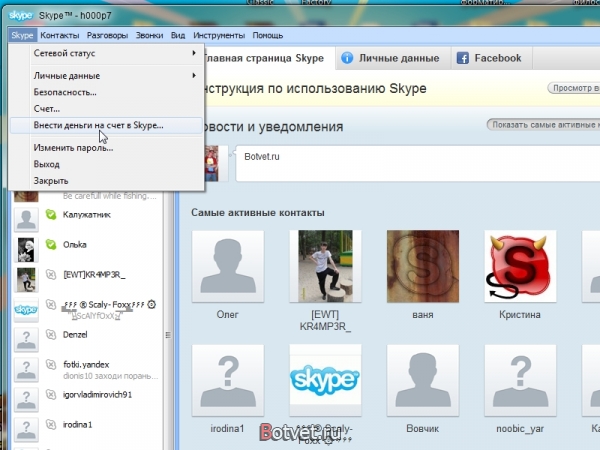Select contact fotki.yandex in the list
The image size is (600, 450).
click(x=87, y=369)
